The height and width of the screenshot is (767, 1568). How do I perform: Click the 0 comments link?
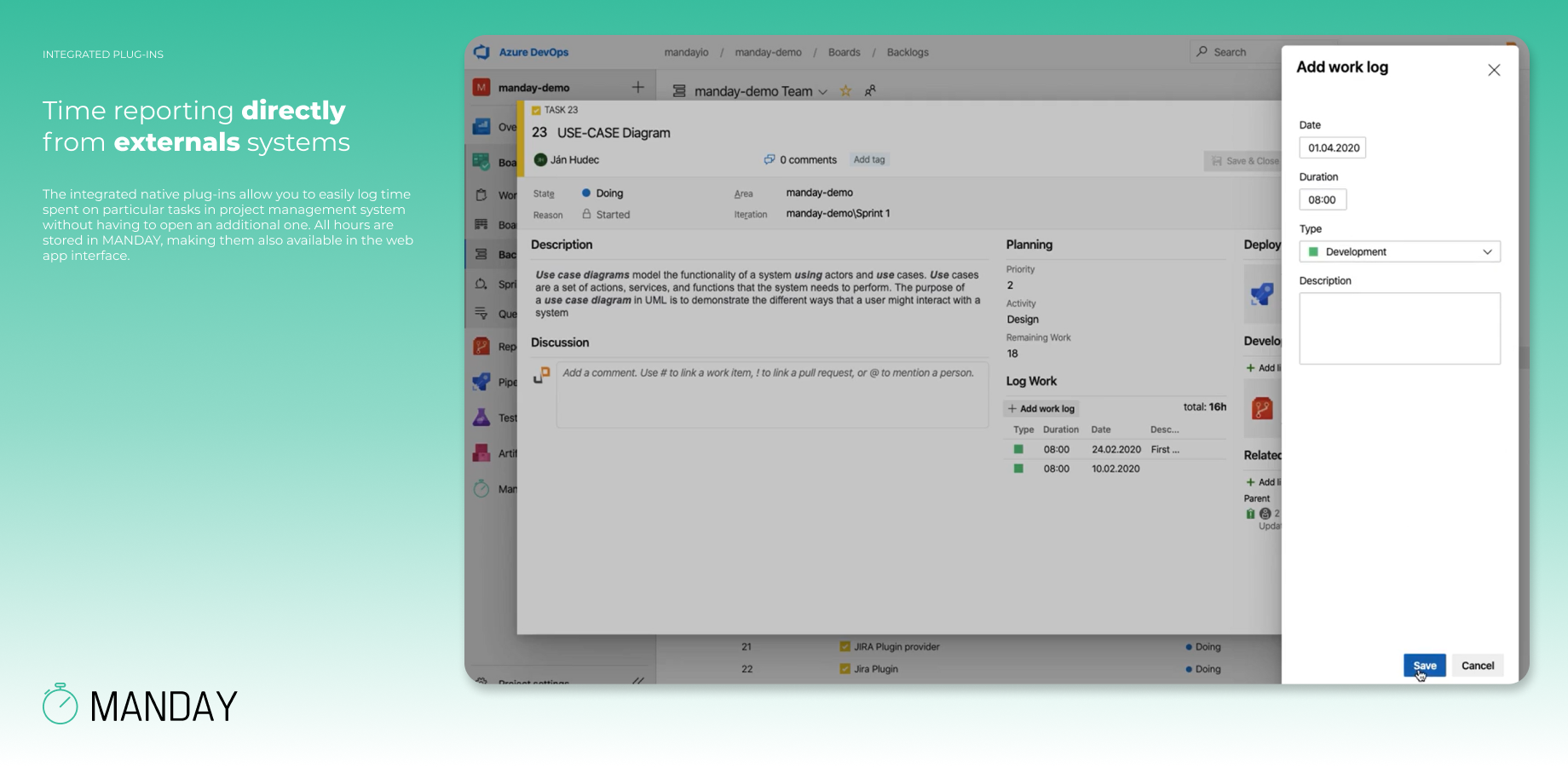[808, 159]
